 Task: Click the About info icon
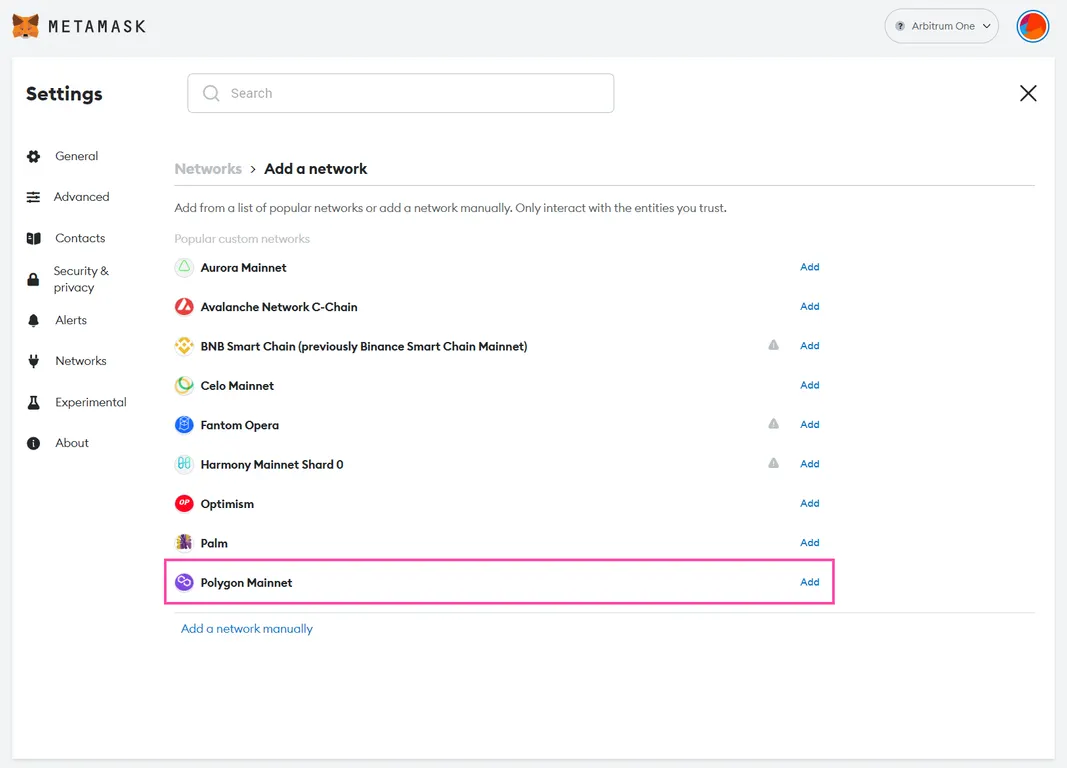33,444
